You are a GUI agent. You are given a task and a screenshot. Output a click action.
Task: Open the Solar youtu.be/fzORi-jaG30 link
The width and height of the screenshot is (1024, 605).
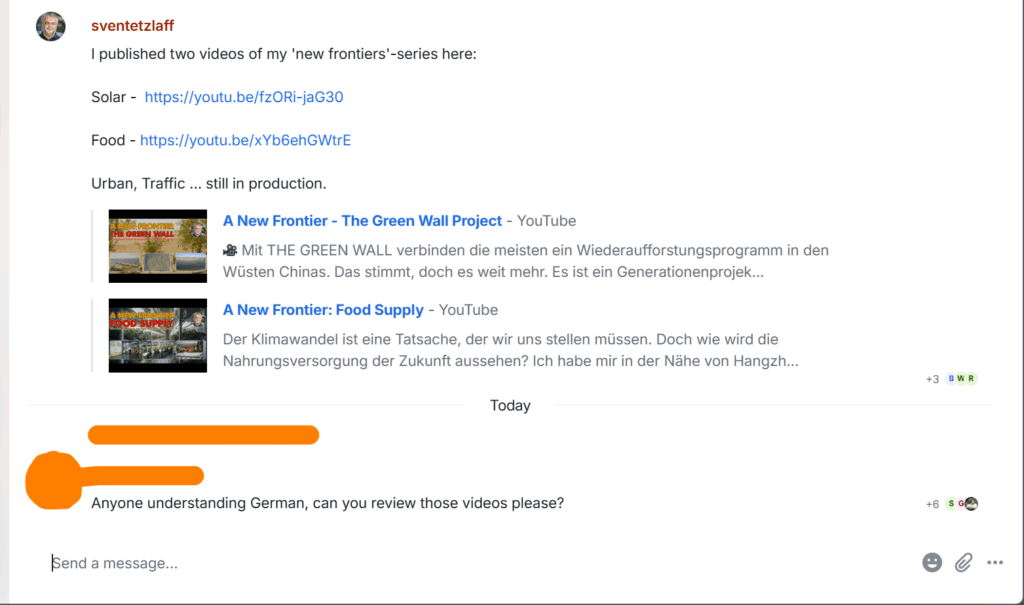[244, 97]
